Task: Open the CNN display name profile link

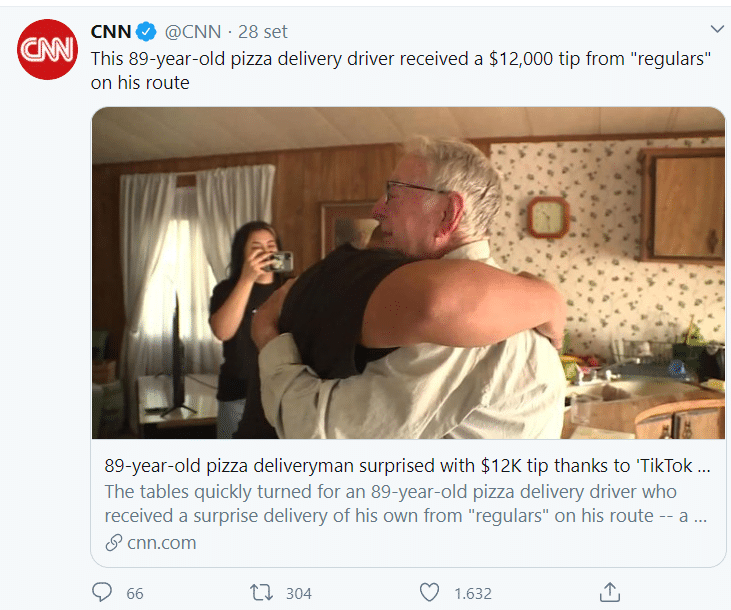Action: (x=111, y=30)
